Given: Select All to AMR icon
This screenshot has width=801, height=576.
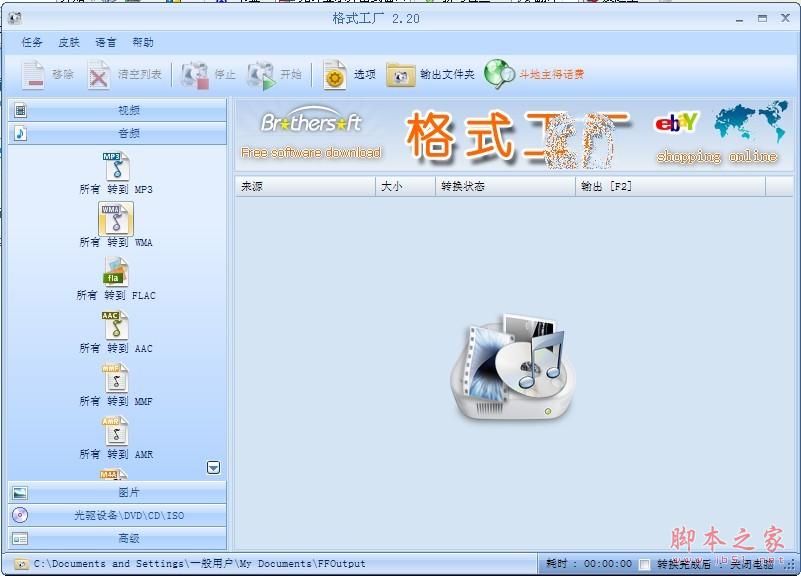Looking at the screenshot, I should pyautogui.click(x=115, y=430).
